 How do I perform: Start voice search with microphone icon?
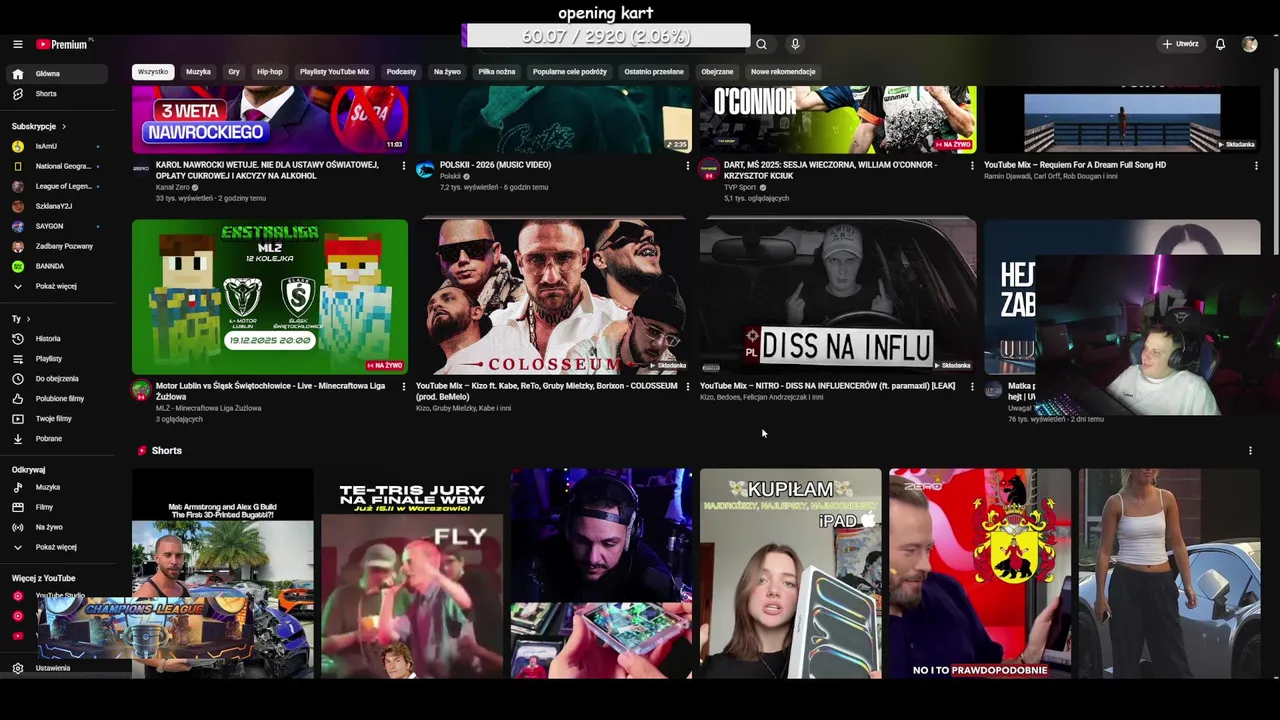(795, 44)
